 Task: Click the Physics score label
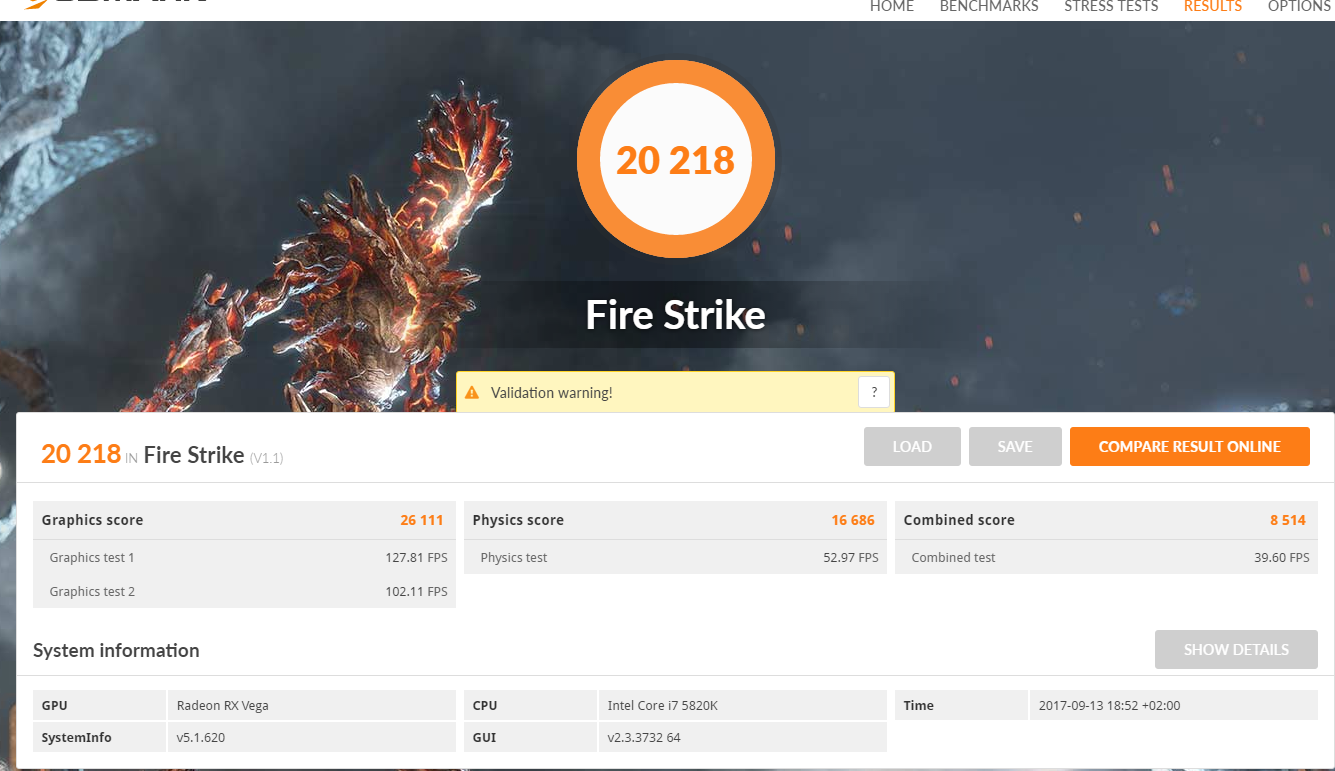point(518,520)
